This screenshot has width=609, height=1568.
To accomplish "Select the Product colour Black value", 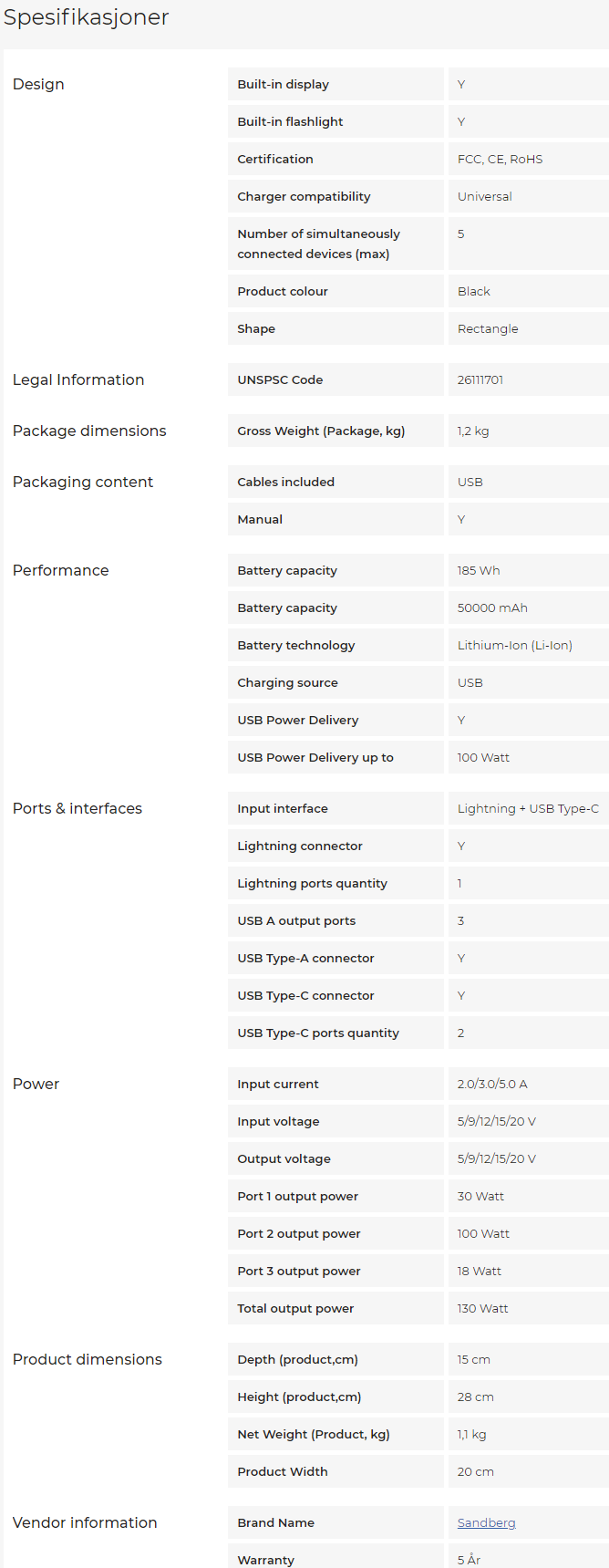I will click(x=474, y=291).
